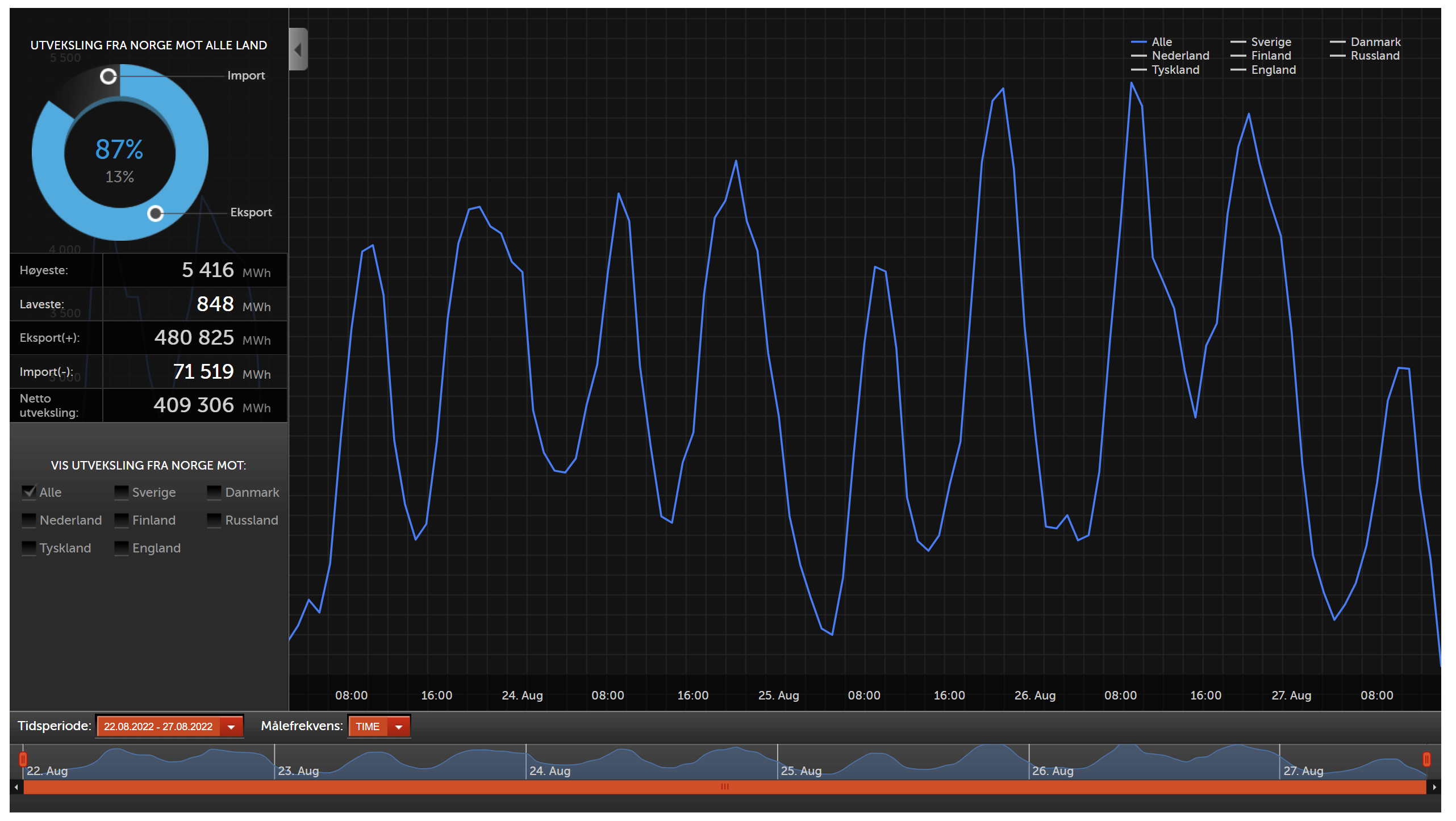The height and width of the screenshot is (821, 1456).
Task: Enable the England checkbox
Action: click(x=122, y=548)
